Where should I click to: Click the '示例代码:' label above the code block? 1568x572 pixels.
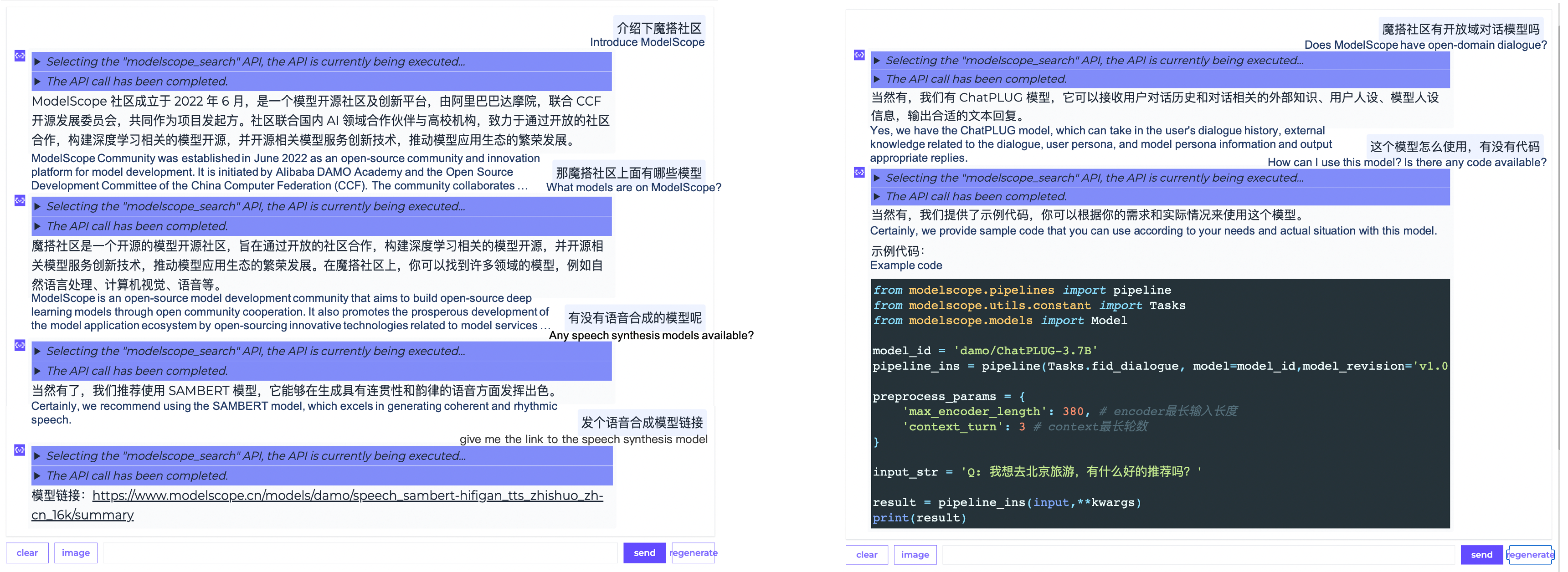coord(898,251)
